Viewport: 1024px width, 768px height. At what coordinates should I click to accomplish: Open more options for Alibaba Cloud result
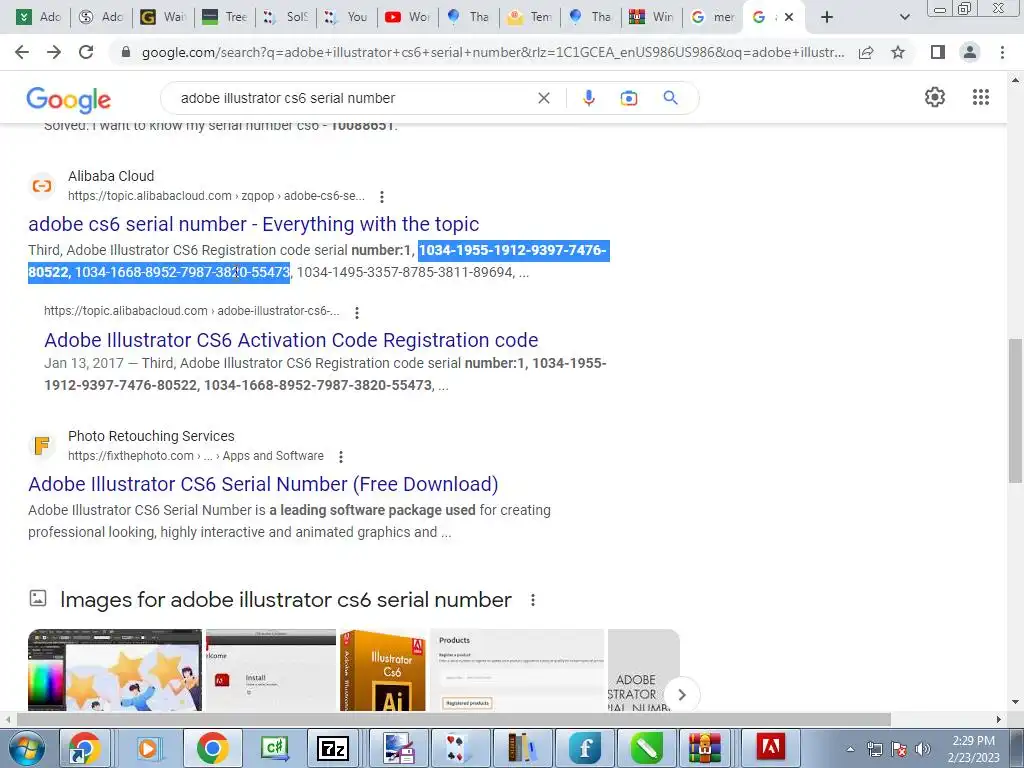[381, 197]
